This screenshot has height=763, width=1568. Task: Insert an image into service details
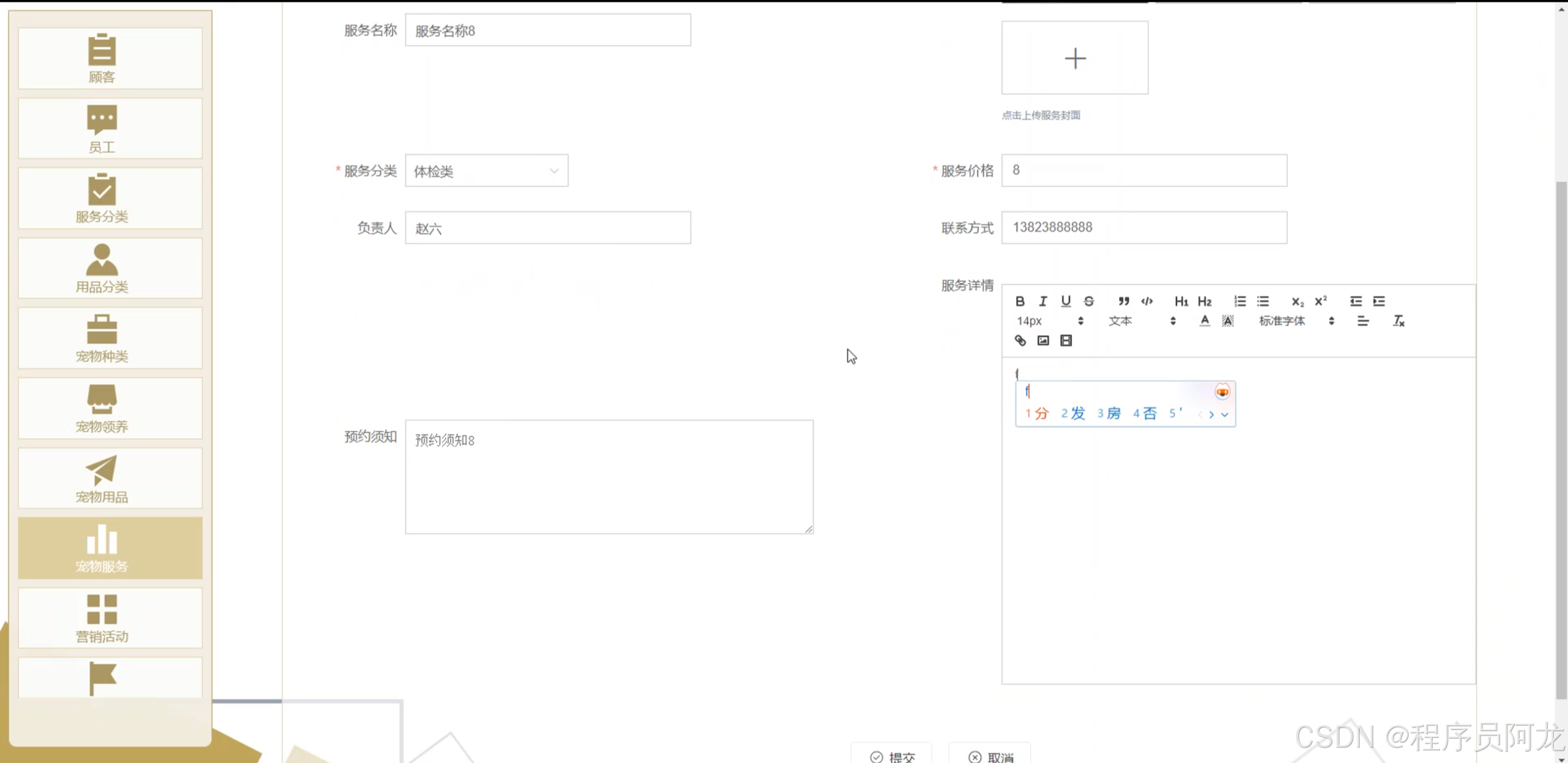tap(1043, 341)
